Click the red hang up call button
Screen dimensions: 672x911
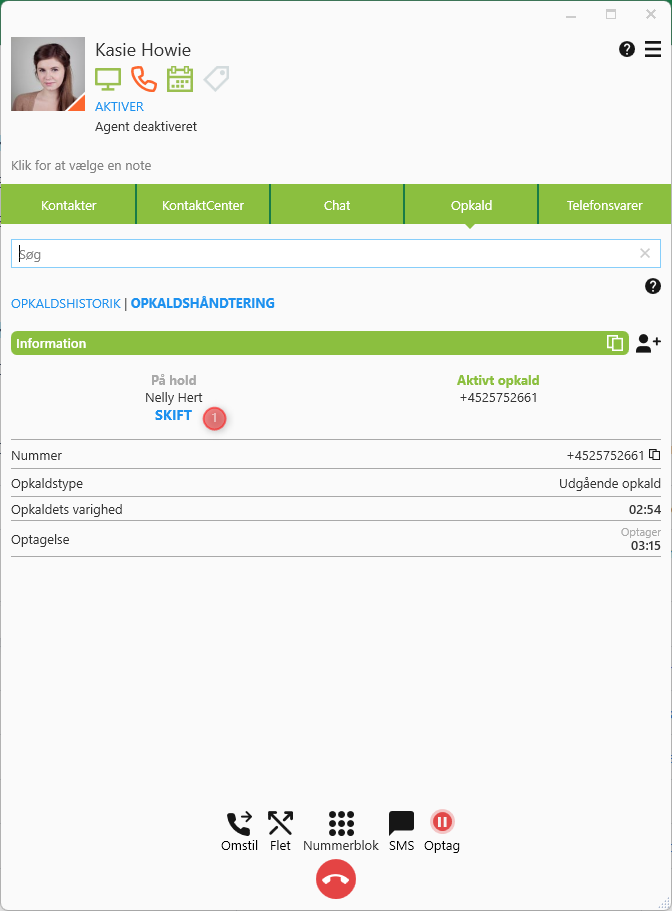coord(336,879)
